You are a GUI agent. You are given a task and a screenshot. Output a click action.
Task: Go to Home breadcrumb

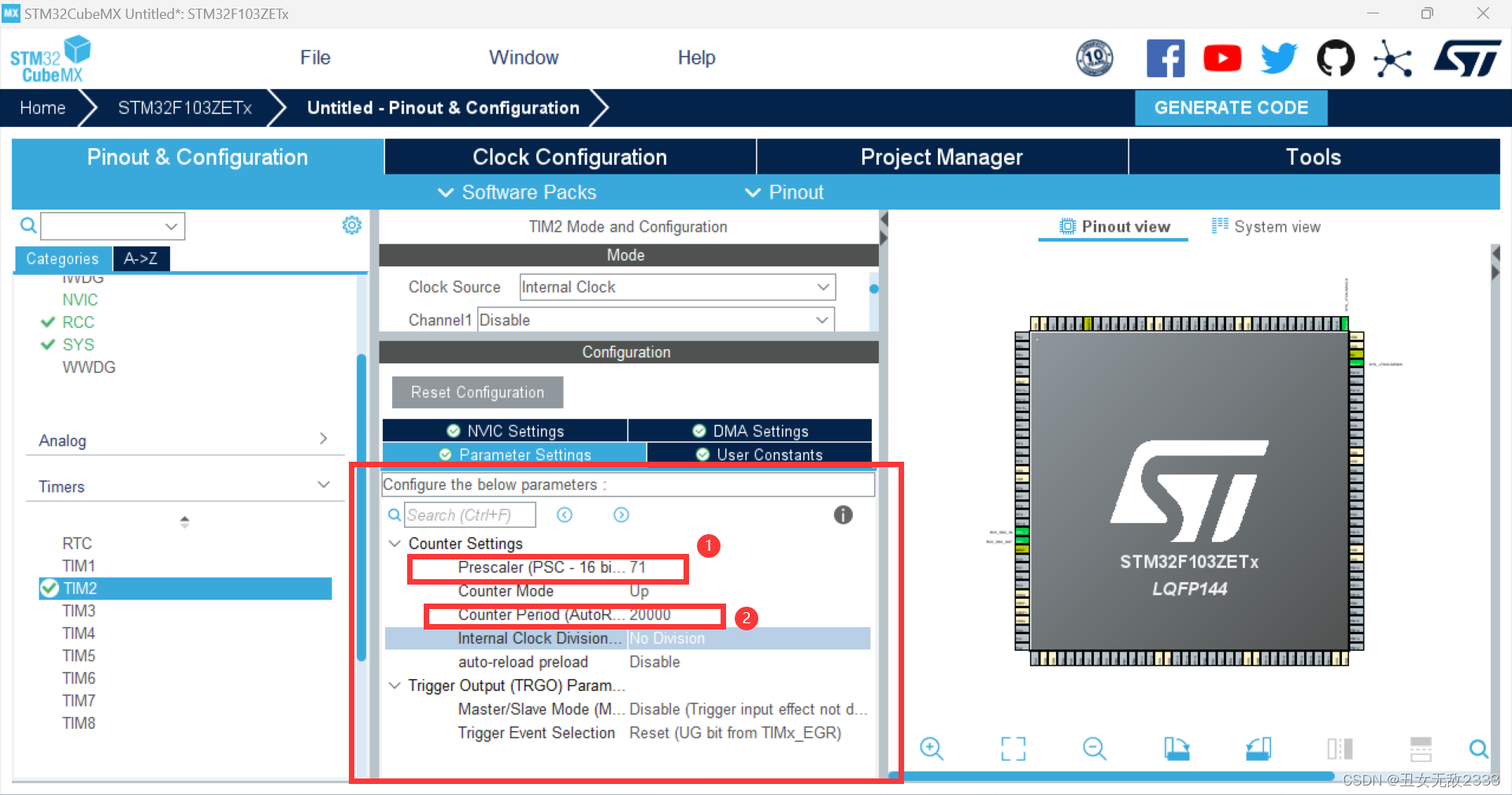43,108
